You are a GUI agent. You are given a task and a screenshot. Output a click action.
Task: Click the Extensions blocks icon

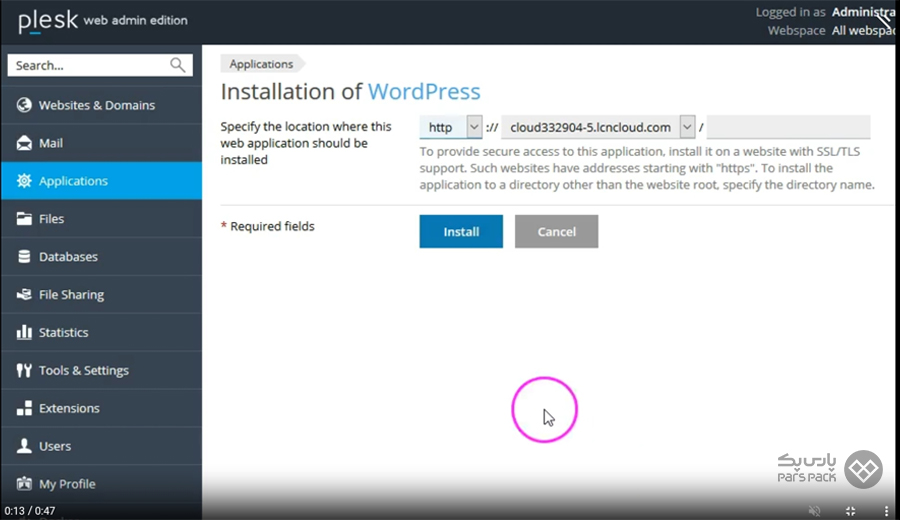tap(24, 408)
